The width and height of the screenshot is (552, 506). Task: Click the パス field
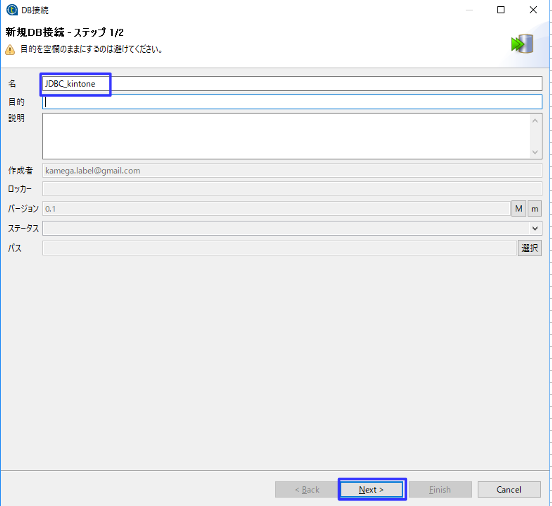tap(279, 248)
